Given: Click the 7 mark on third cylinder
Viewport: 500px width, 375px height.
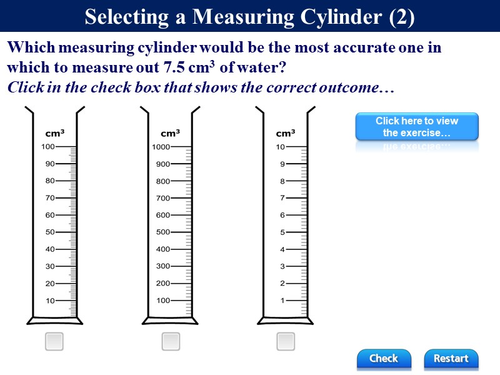Looking at the screenshot, I should (282, 198).
